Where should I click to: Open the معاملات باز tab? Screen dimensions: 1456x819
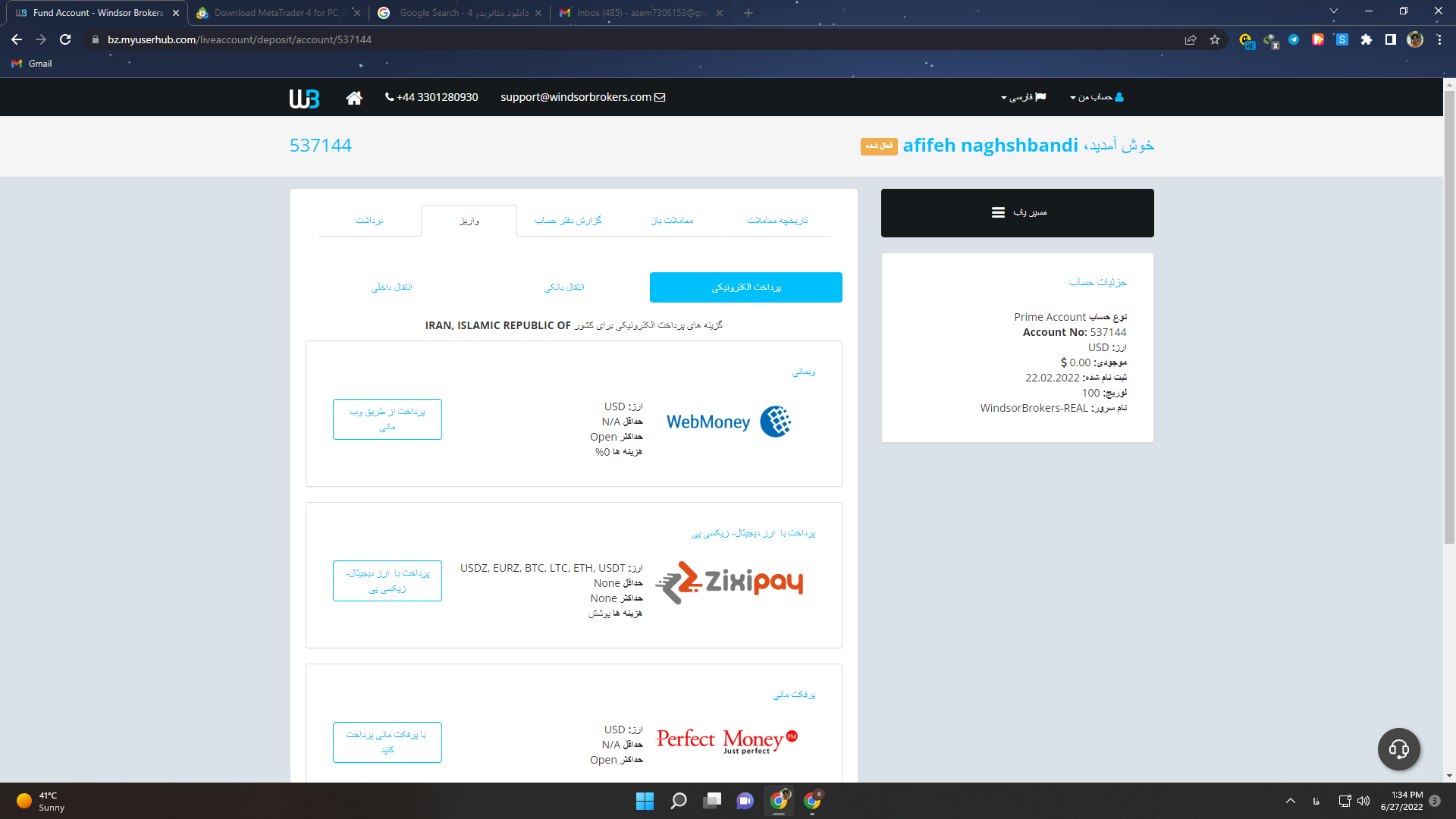coord(673,221)
